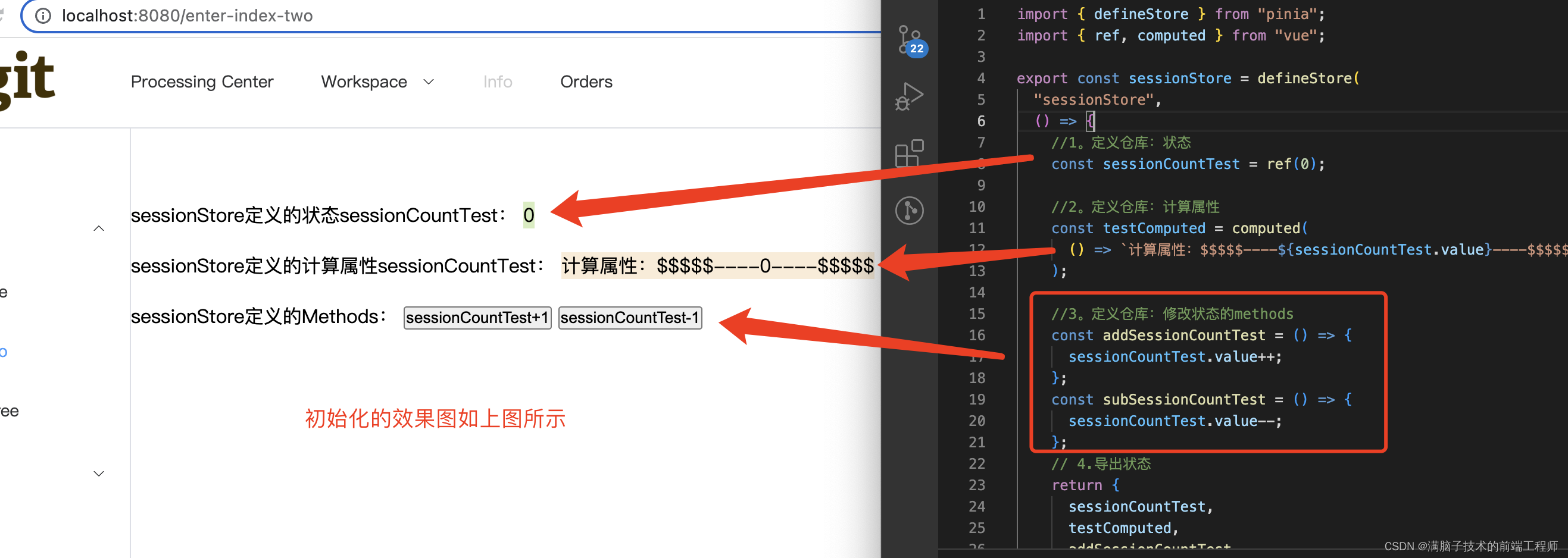Screen dimensions: 1568x558
Task: Click the localhost:8080 address bar
Action: pyautogui.click(x=451, y=15)
